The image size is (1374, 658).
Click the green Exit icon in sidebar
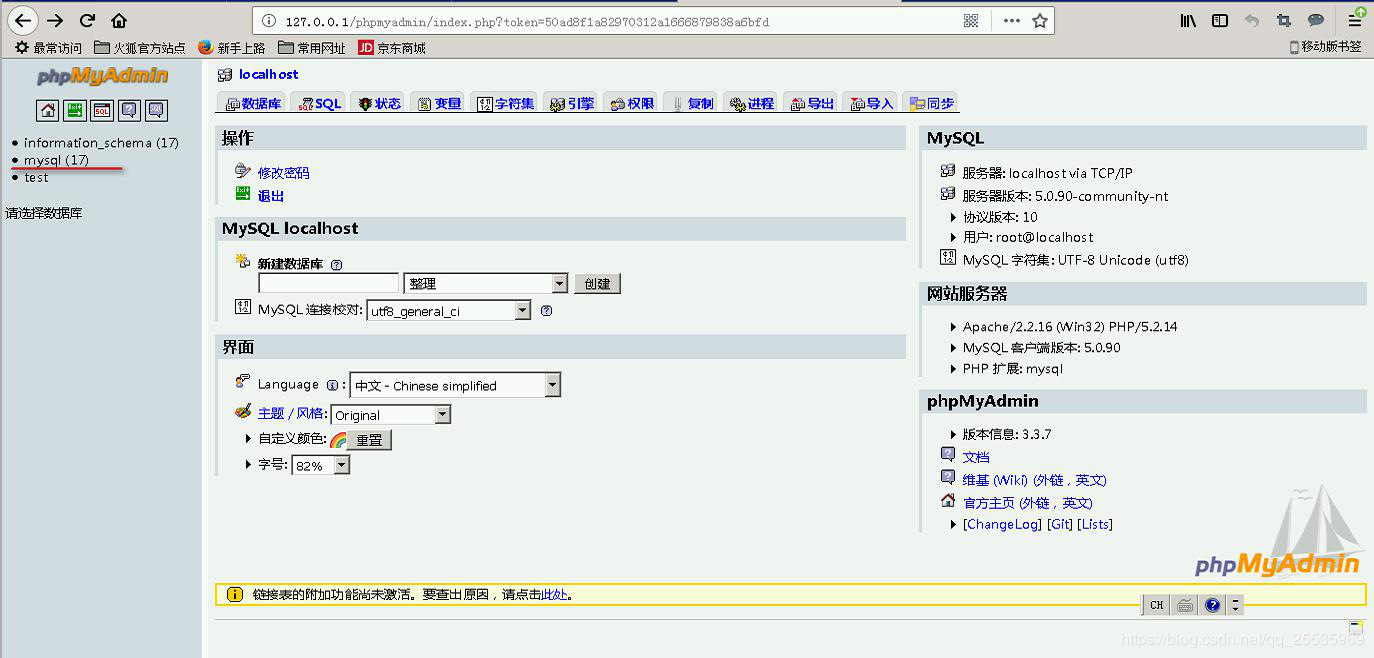(75, 110)
